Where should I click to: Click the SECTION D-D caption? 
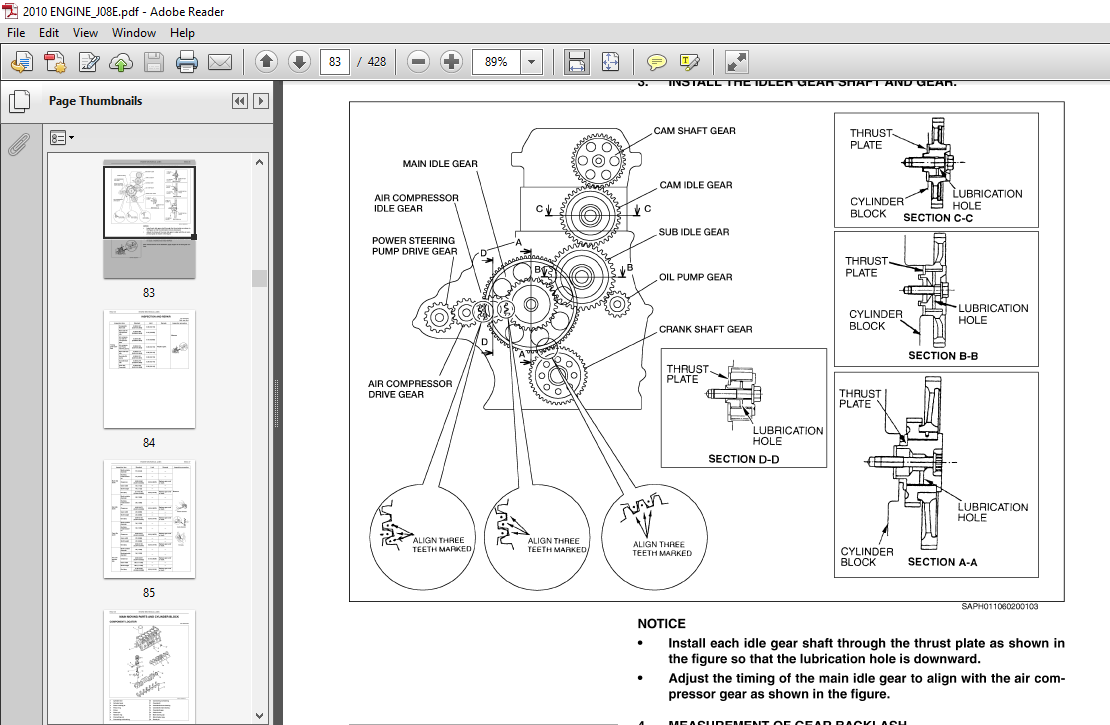click(x=744, y=459)
